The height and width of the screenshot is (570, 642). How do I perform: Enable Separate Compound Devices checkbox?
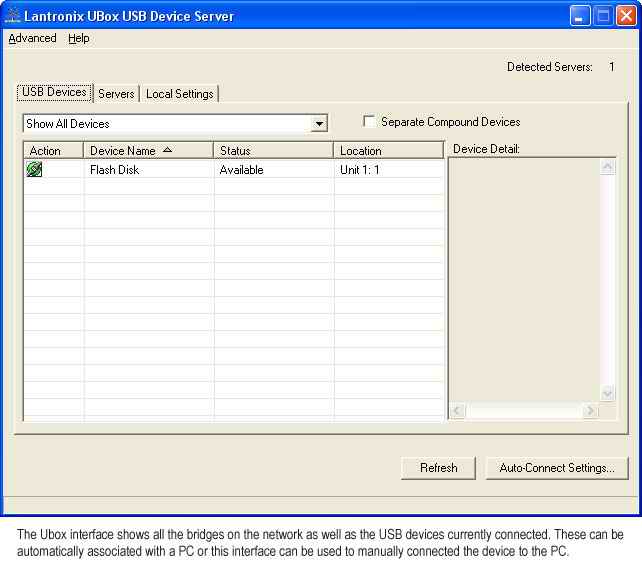(x=369, y=121)
